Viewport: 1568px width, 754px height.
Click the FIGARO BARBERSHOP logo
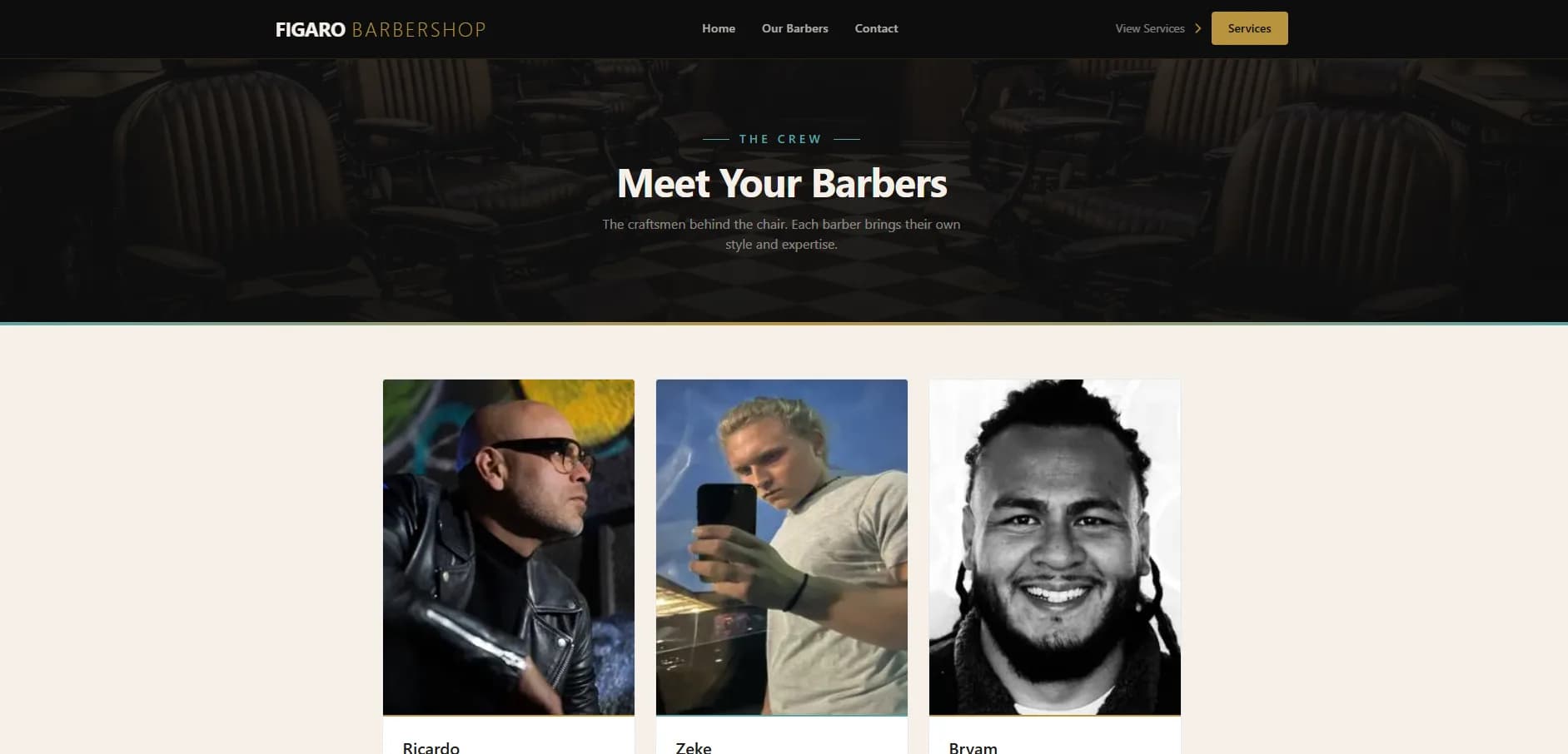point(381,29)
